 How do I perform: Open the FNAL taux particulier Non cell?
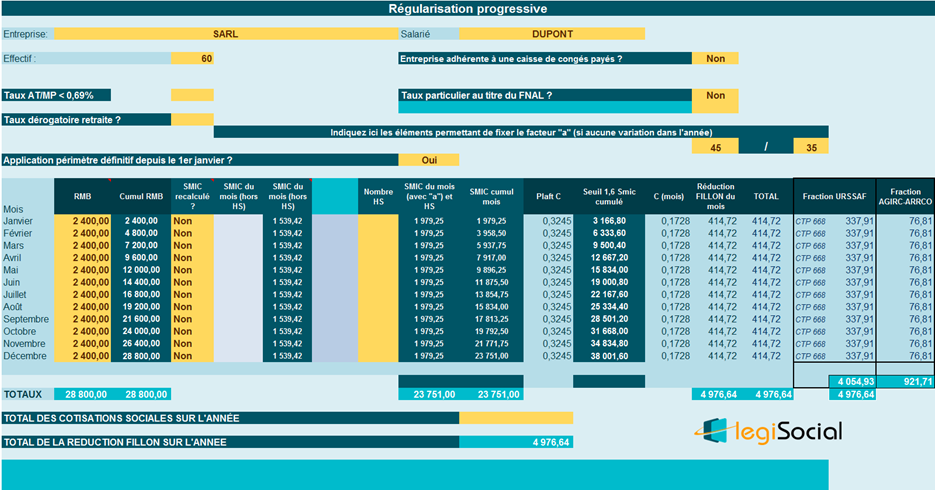tap(715, 95)
